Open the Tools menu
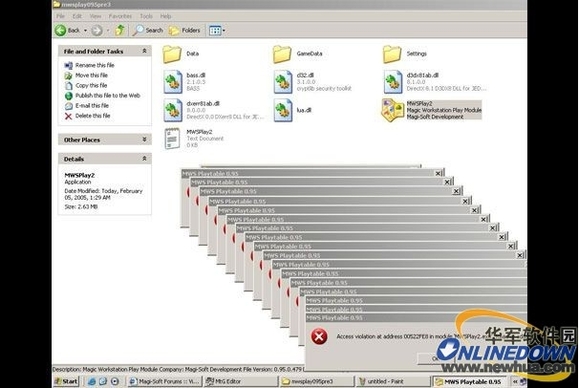Image resolution: width=579 pixels, height=388 pixels. (x=146, y=16)
